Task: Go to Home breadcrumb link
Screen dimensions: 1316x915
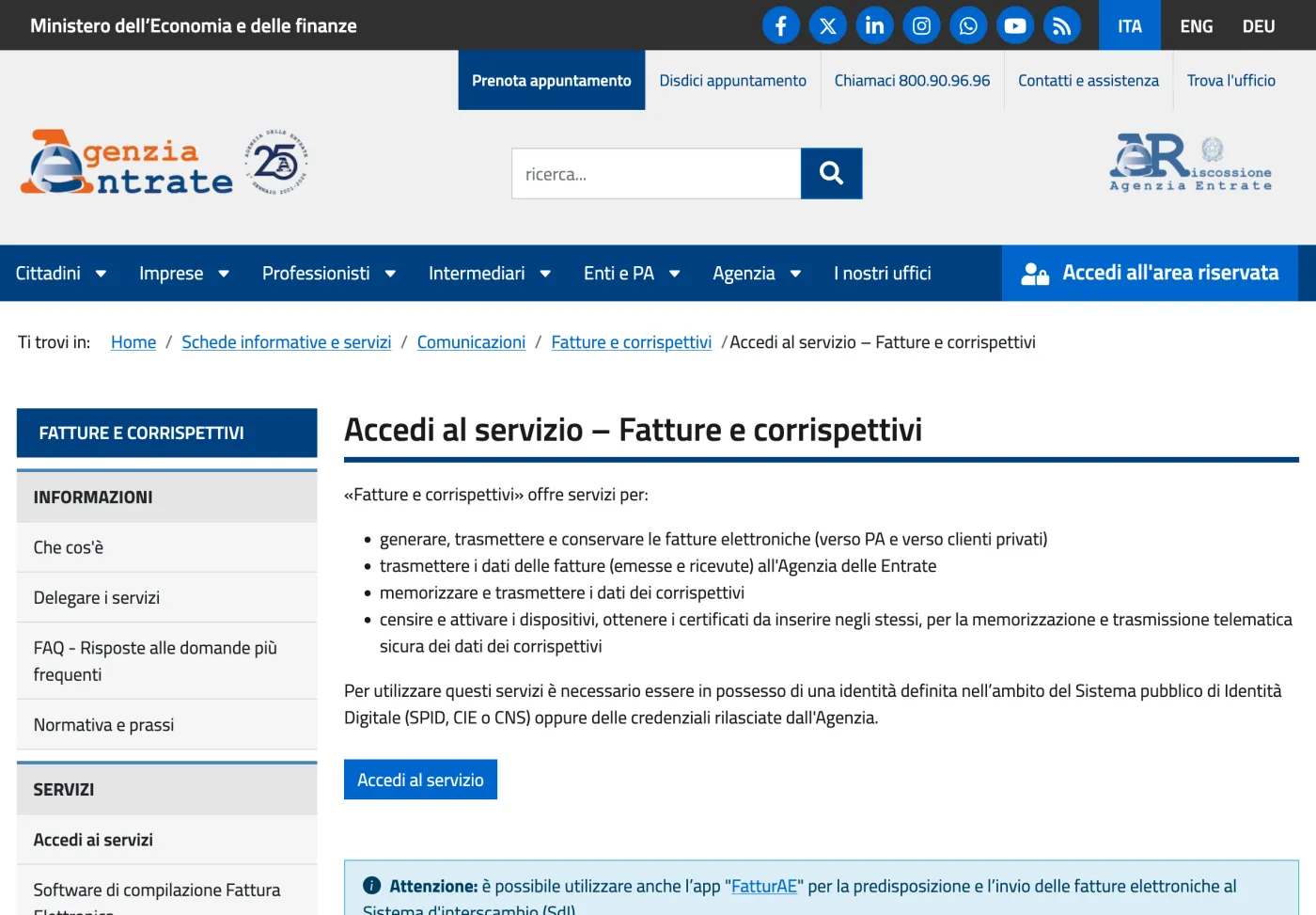Action: tap(133, 342)
